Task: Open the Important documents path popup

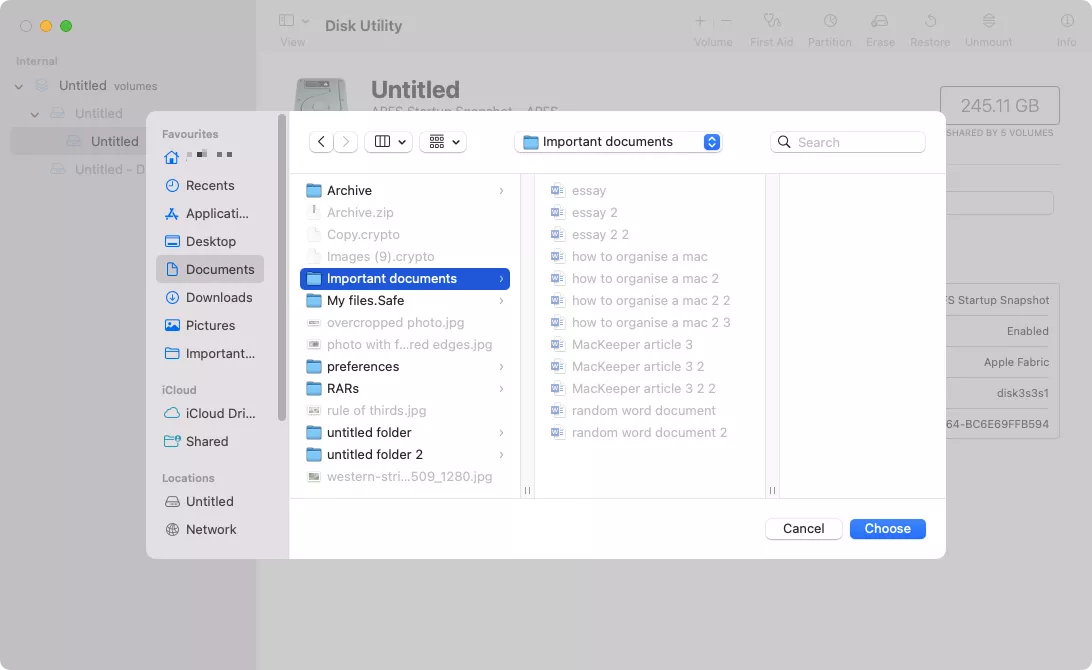Action: coord(618,142)
